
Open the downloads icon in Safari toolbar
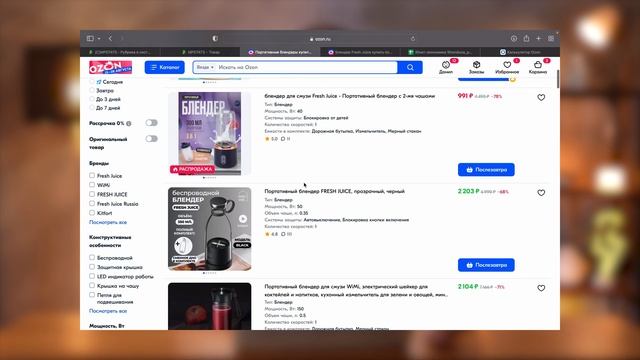pyautogui.click(x=514, y=38)
